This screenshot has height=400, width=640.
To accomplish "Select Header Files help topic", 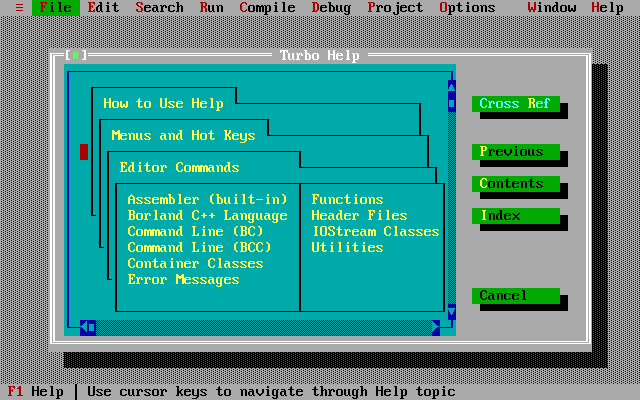I will [359, 216].
